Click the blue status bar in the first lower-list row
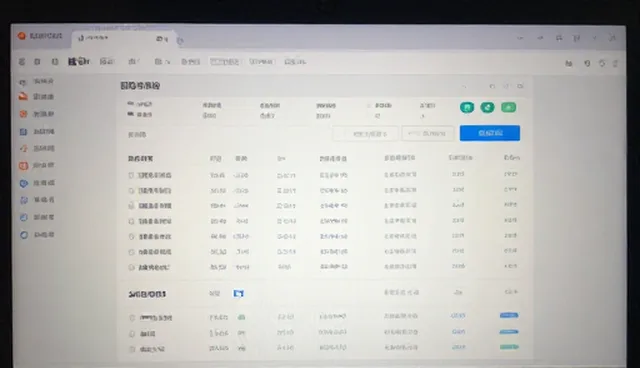The width and height of the screenshot is (640, 368). point(509,315)
